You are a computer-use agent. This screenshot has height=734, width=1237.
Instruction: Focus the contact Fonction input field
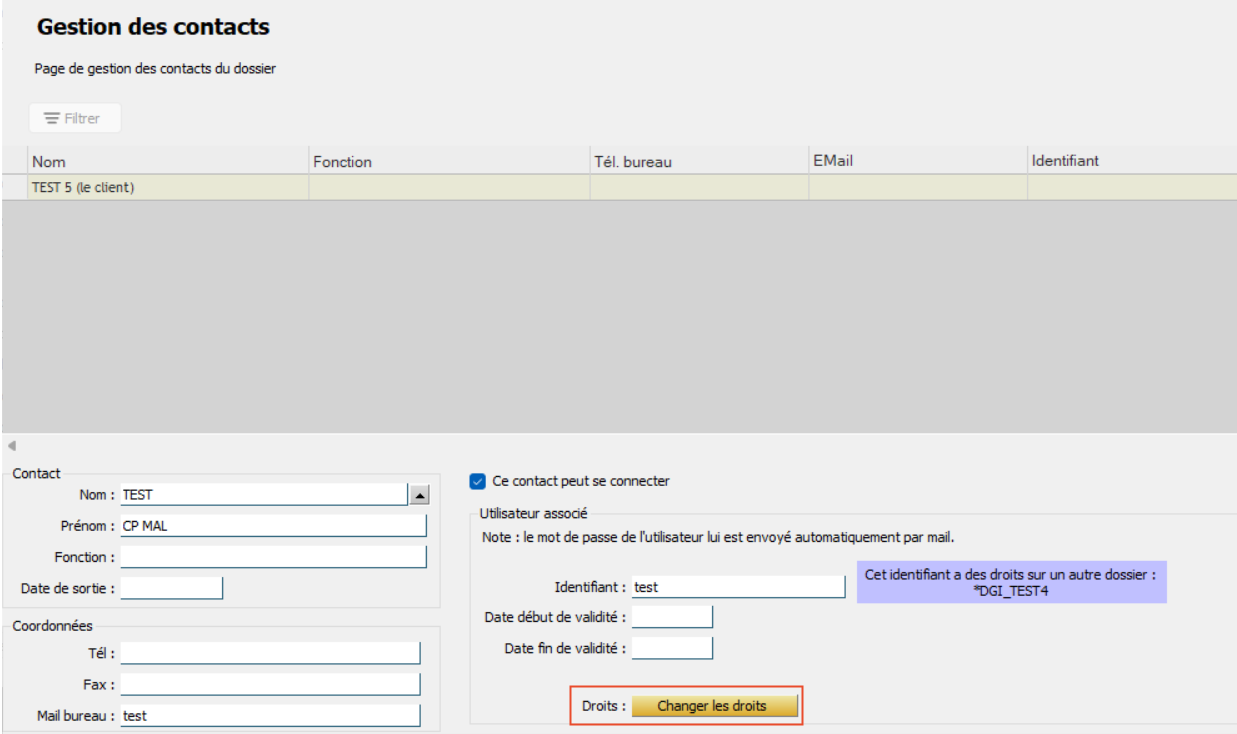(x=272, y=557)
